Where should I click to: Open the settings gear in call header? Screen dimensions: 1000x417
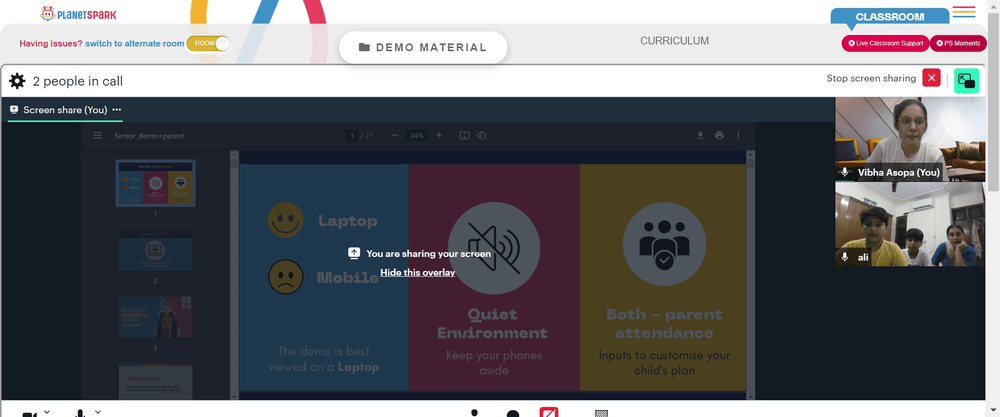[x=17, y=81]
